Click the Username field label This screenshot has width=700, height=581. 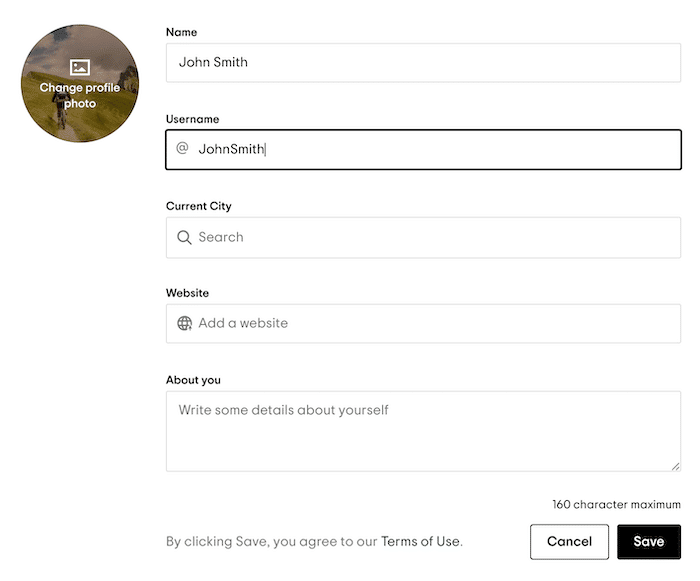[x=192, y=119]
